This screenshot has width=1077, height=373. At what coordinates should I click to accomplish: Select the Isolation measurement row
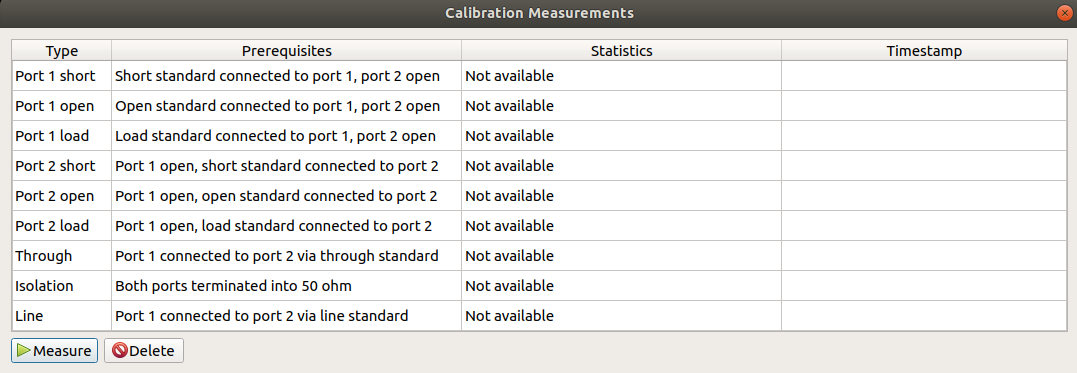click(539, 286)
